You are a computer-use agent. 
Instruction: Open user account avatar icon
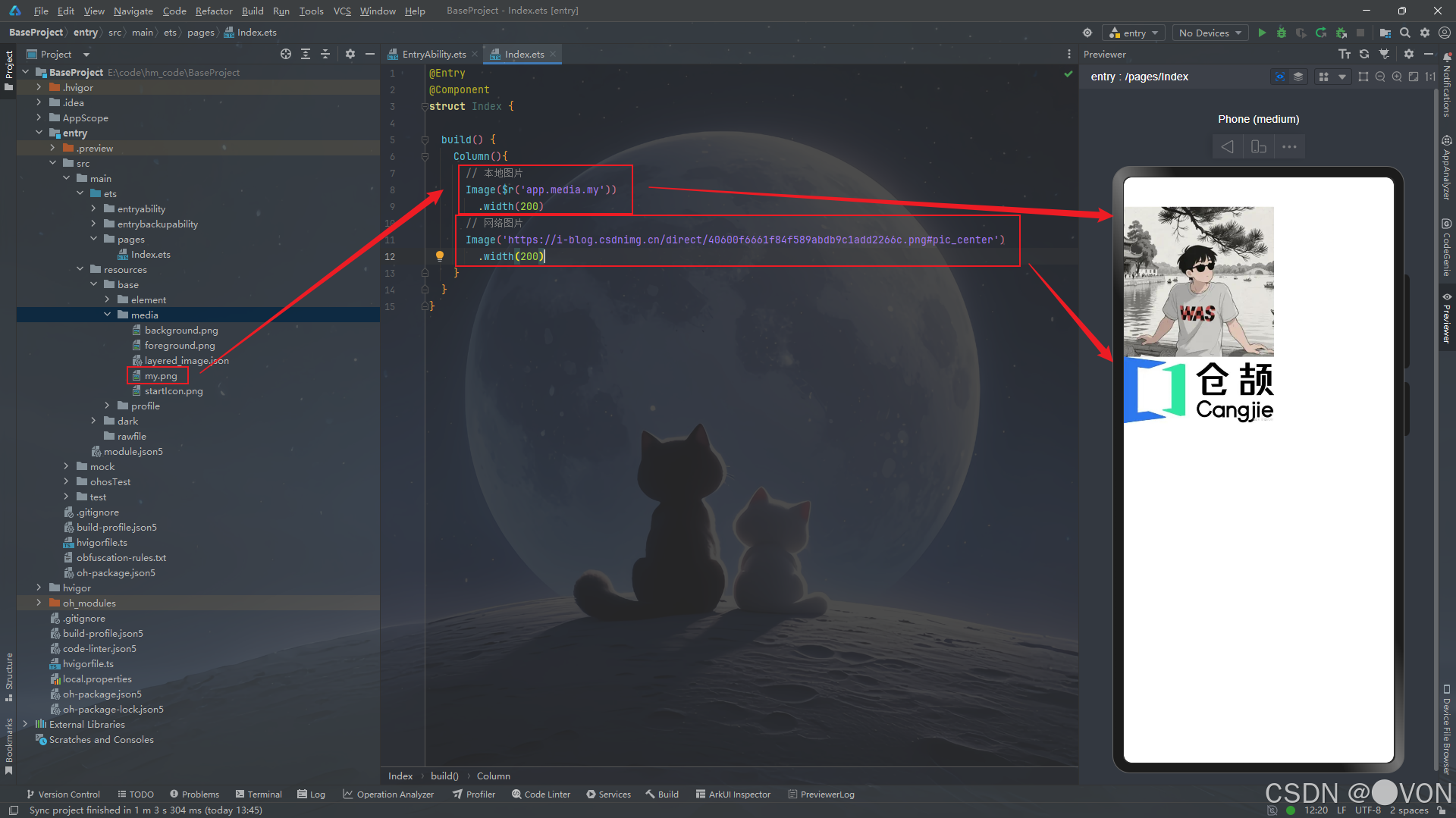[x=1445, y=33]
